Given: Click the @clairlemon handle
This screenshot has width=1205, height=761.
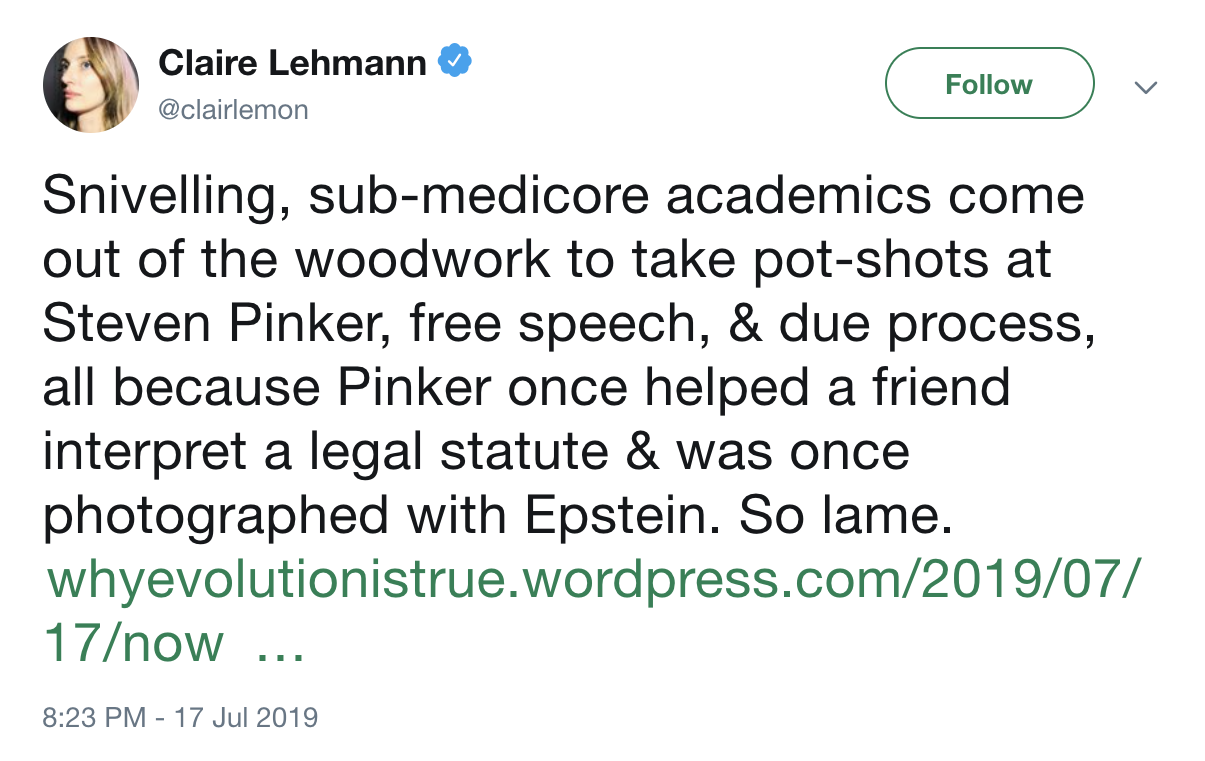Looking at the screenshot, I should [x=234, y=109].
